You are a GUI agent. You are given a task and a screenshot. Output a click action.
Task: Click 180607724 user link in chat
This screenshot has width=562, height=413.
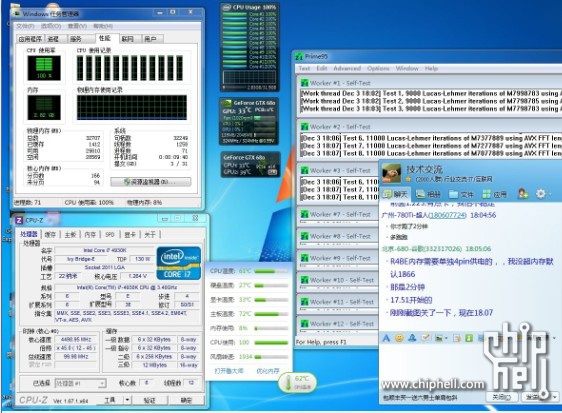tap(447, 215)
